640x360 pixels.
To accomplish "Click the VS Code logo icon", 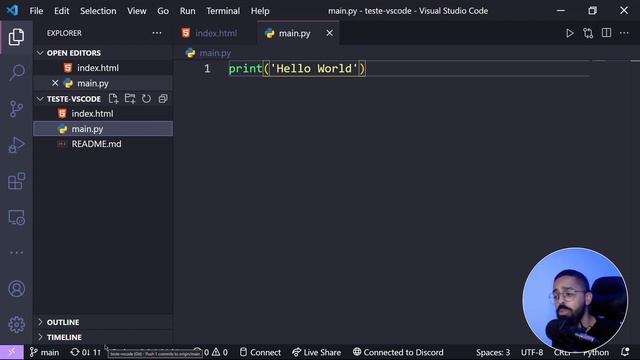I will point(12,10).
